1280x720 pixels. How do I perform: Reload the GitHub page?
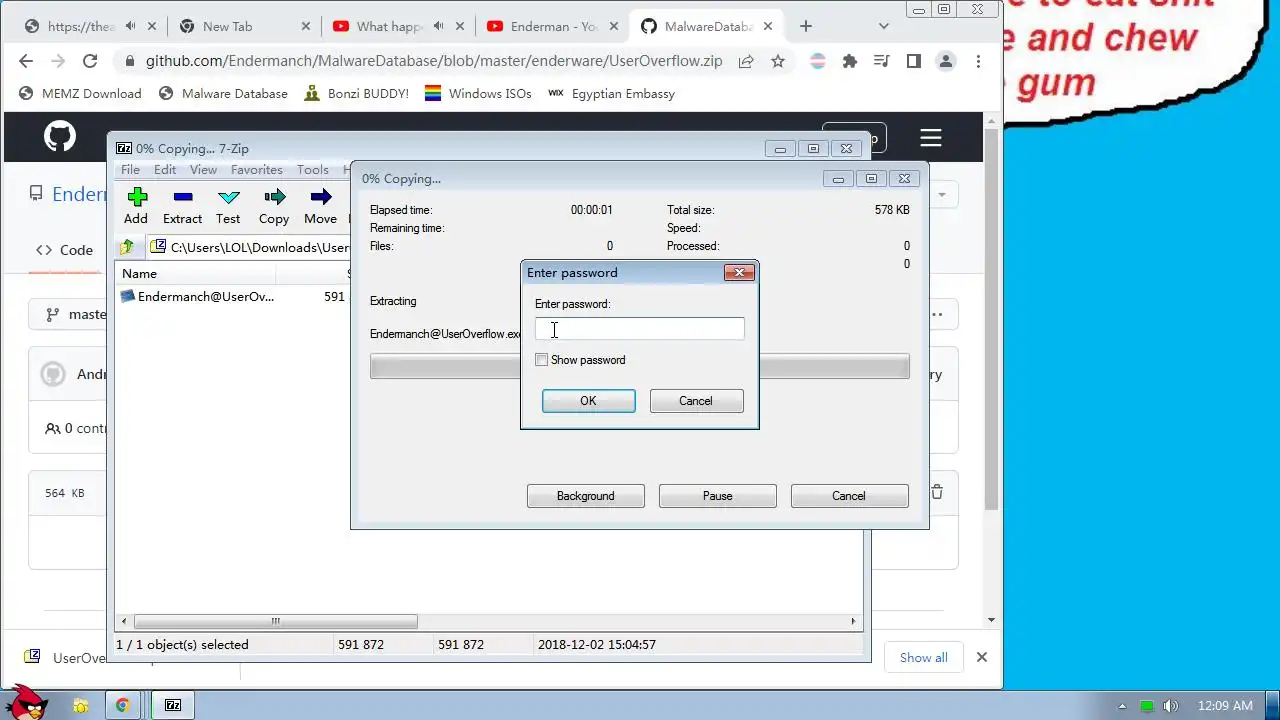tap(90, 61)
